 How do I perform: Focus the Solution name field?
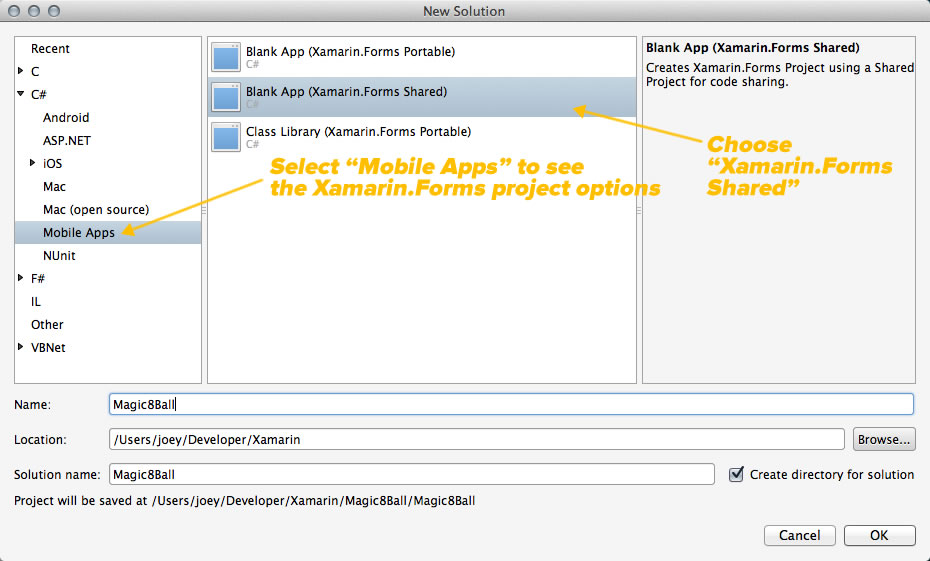point(412,474)
